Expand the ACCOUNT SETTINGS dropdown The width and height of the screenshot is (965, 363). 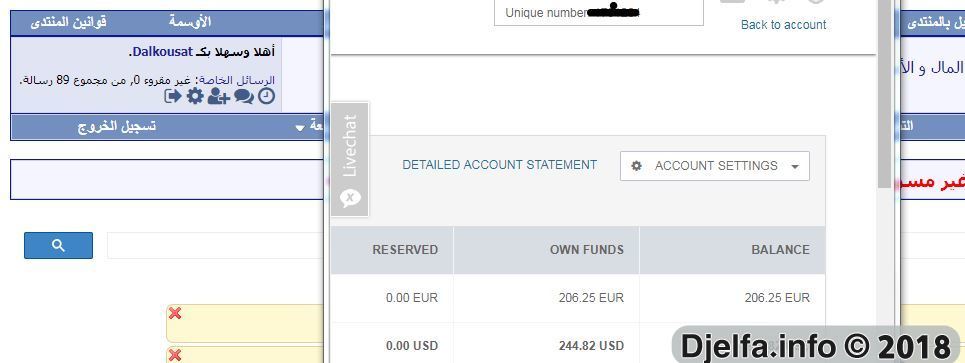pos(715,166)
